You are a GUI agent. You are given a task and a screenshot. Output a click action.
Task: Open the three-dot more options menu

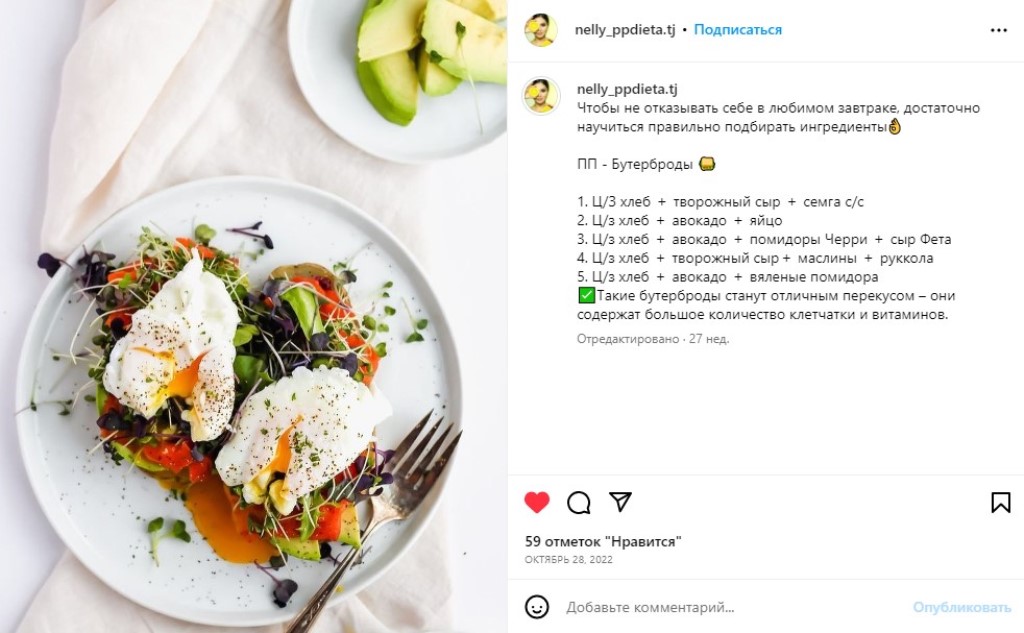pyautogui.click(x=999, y=30)
